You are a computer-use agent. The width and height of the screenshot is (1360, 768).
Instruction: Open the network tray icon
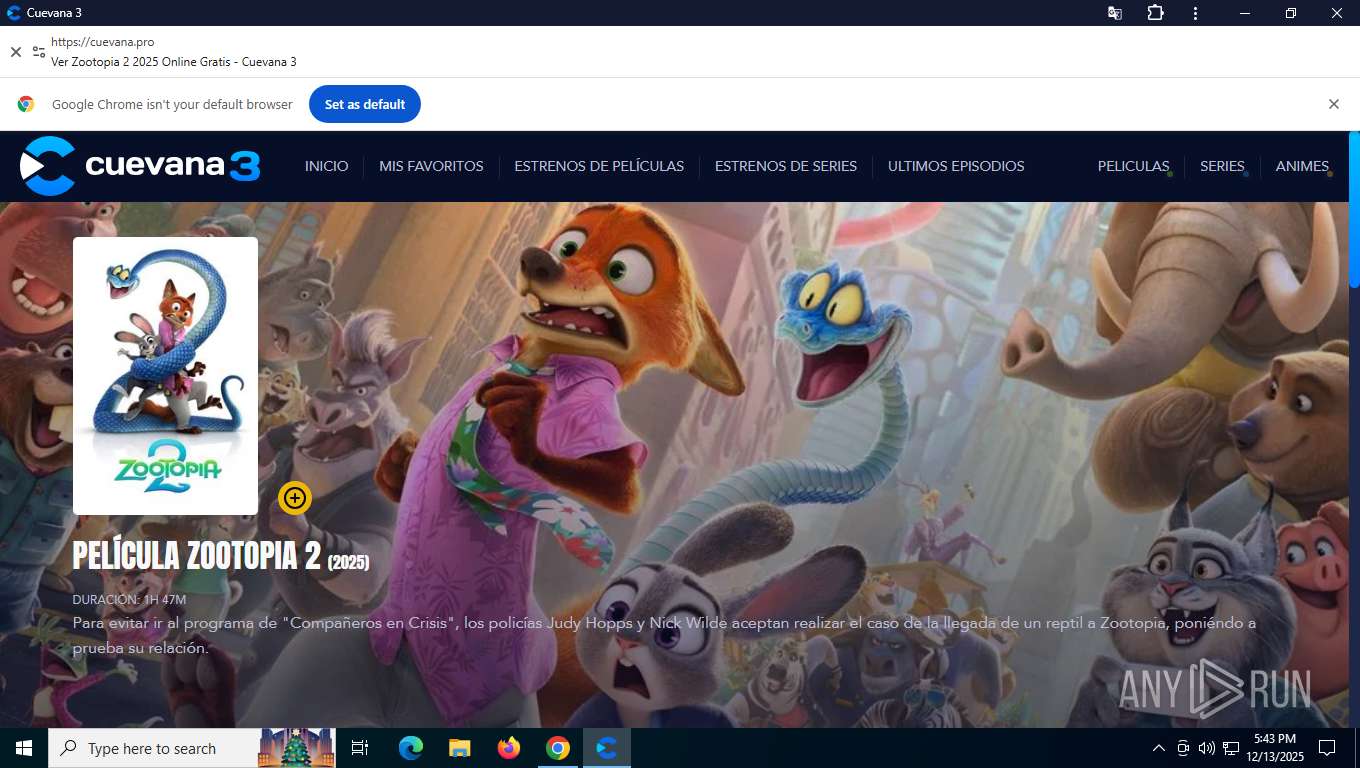tap(1231, 748)
